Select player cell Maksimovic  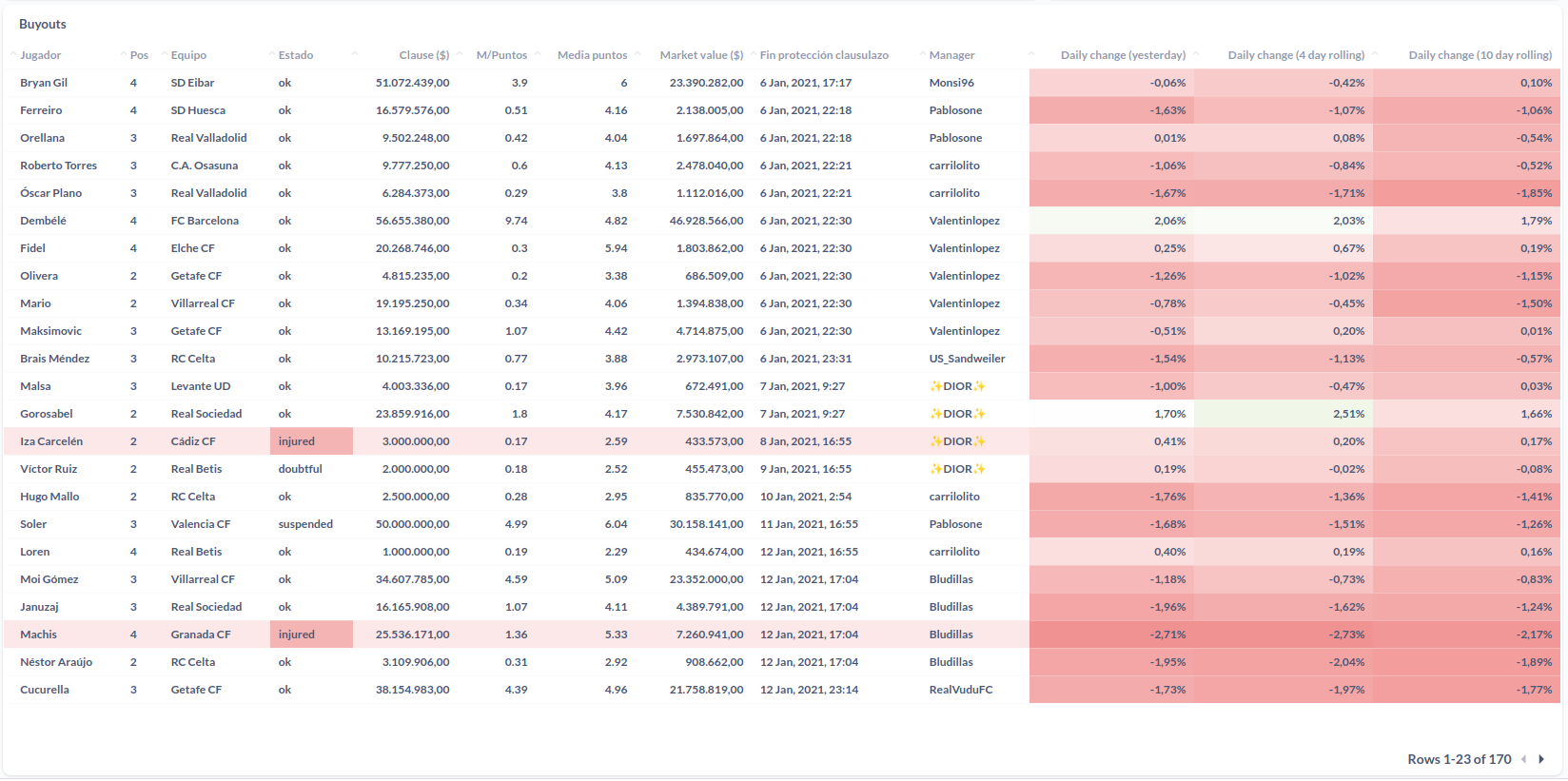point(51,331)
